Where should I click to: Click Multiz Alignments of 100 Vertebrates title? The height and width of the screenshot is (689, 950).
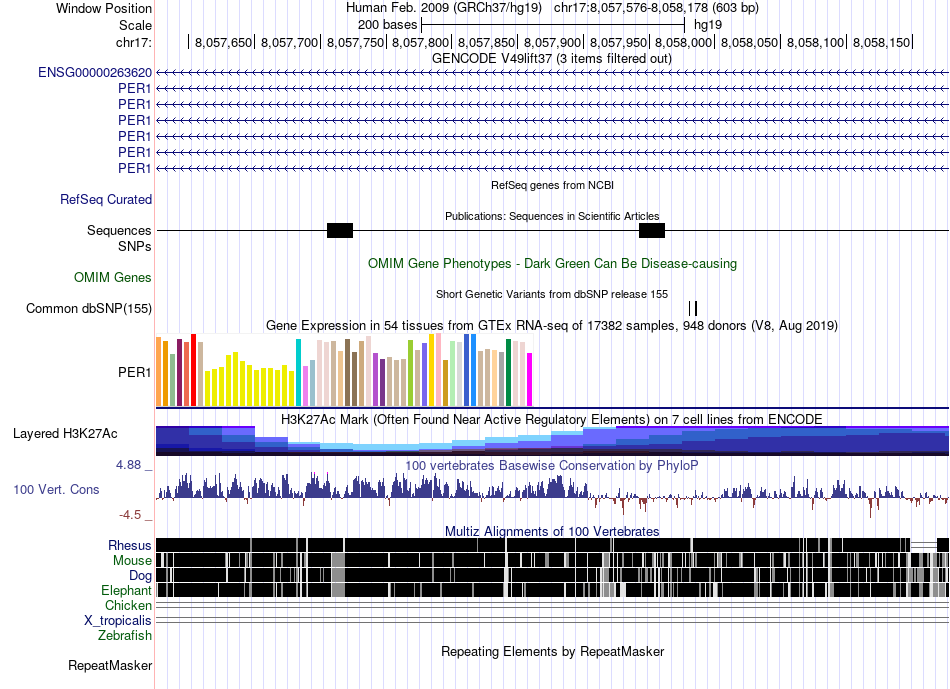(552, 531)
